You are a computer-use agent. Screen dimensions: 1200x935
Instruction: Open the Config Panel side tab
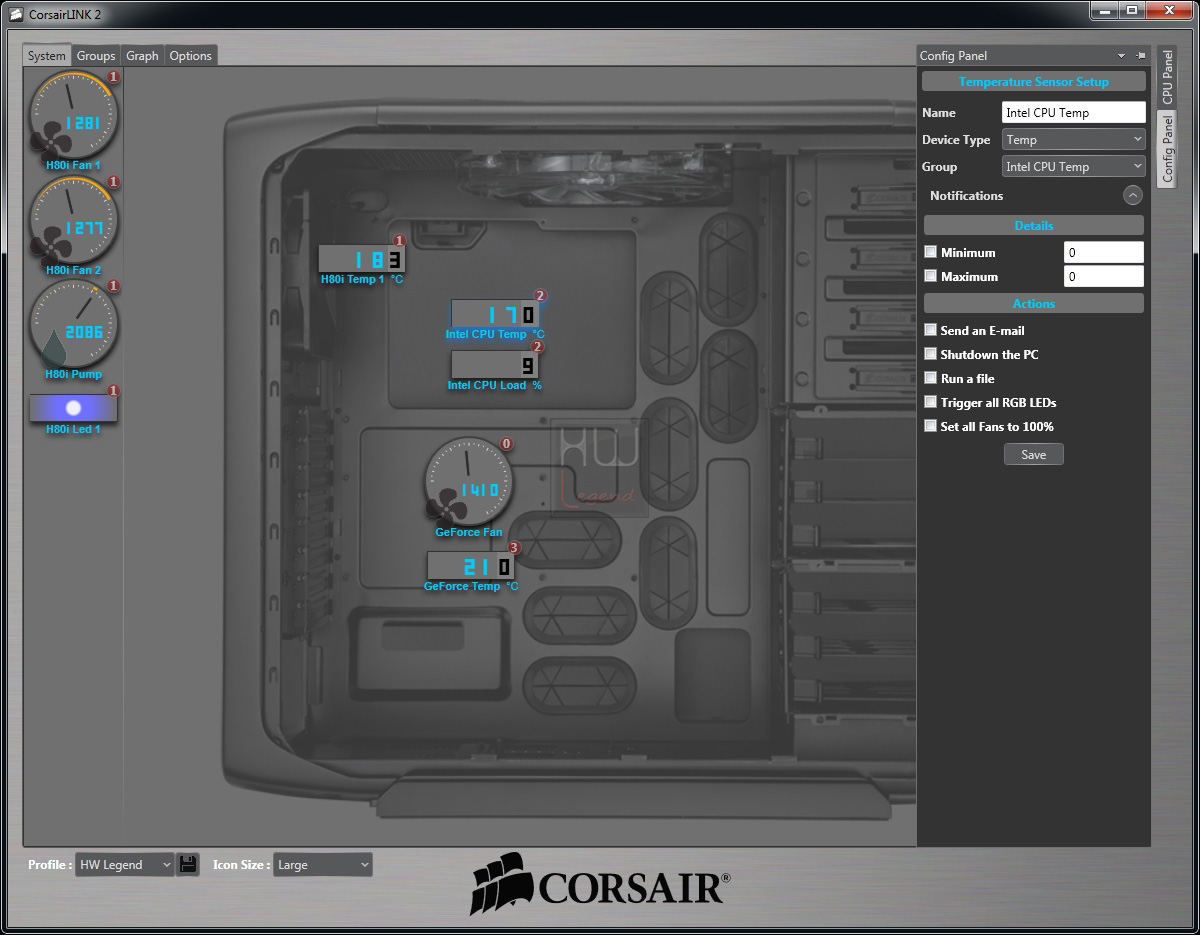[1167, 148]
